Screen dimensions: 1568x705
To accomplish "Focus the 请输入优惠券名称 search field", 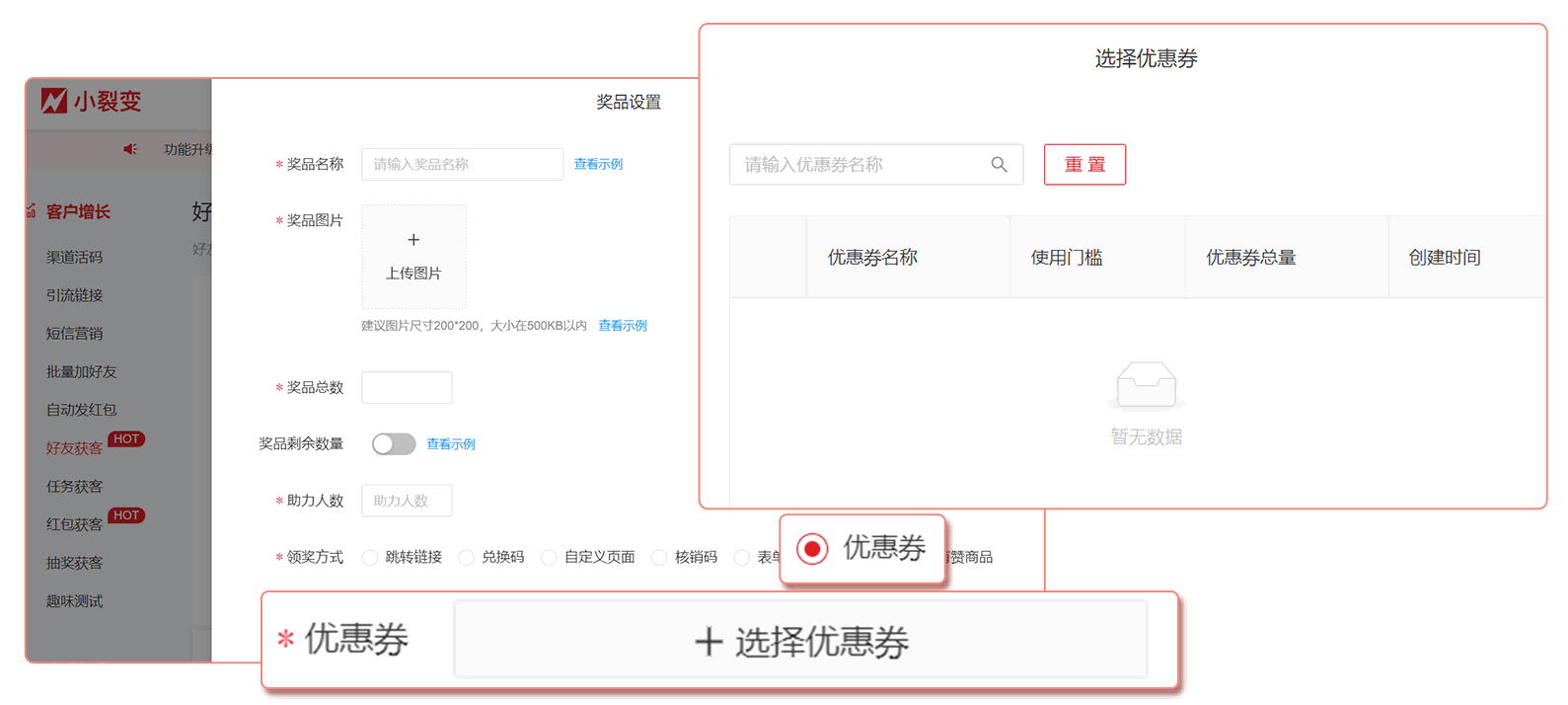I will (859, 165).
